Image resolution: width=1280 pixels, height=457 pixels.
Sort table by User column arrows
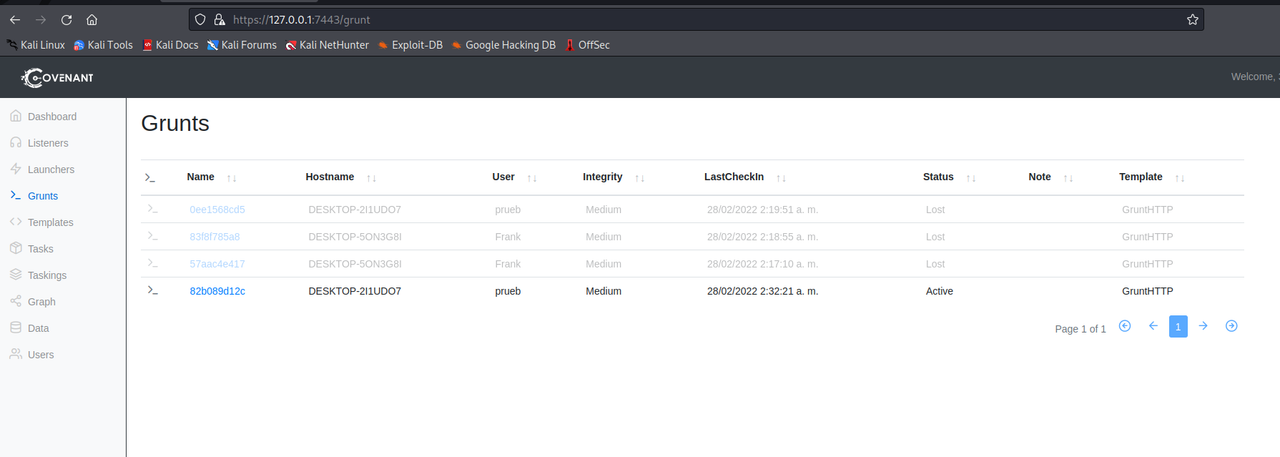click(x=532, y=178)
